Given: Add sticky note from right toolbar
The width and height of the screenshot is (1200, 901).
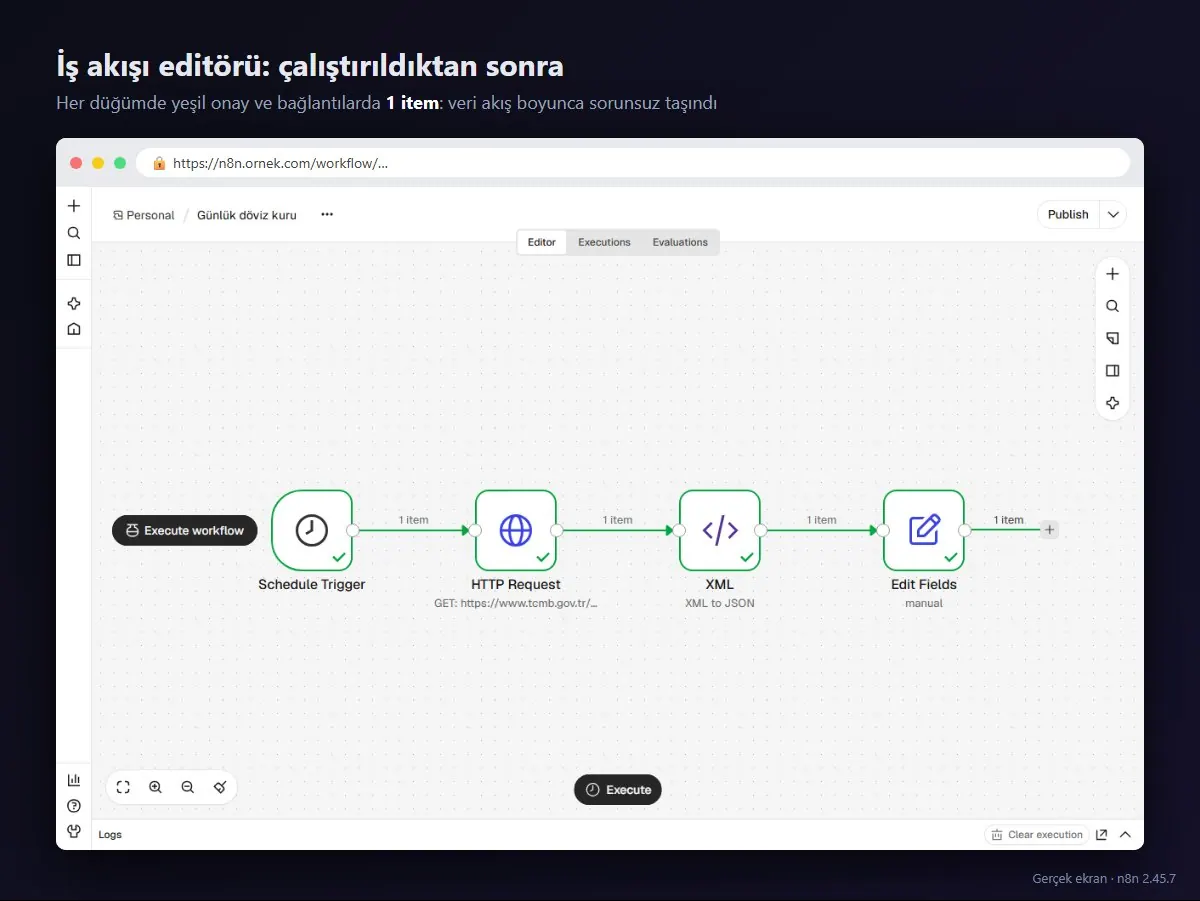Looking at the screenshot, I should pyautogui.click(x=1112, y=338).
